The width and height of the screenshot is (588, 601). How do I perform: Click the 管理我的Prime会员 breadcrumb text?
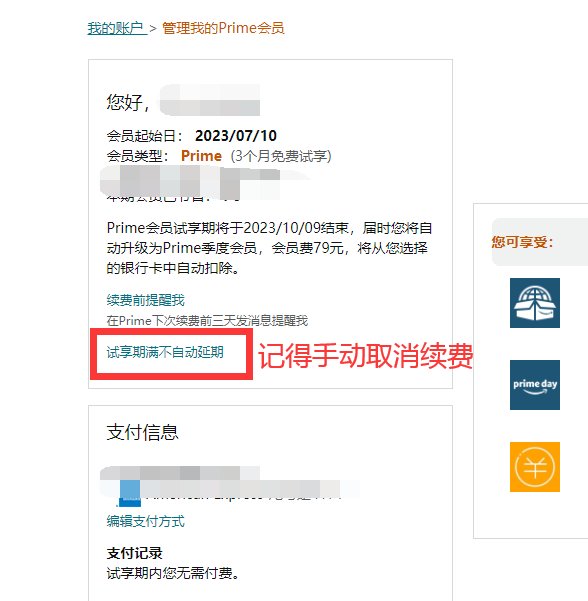click(x=223, y=28)
